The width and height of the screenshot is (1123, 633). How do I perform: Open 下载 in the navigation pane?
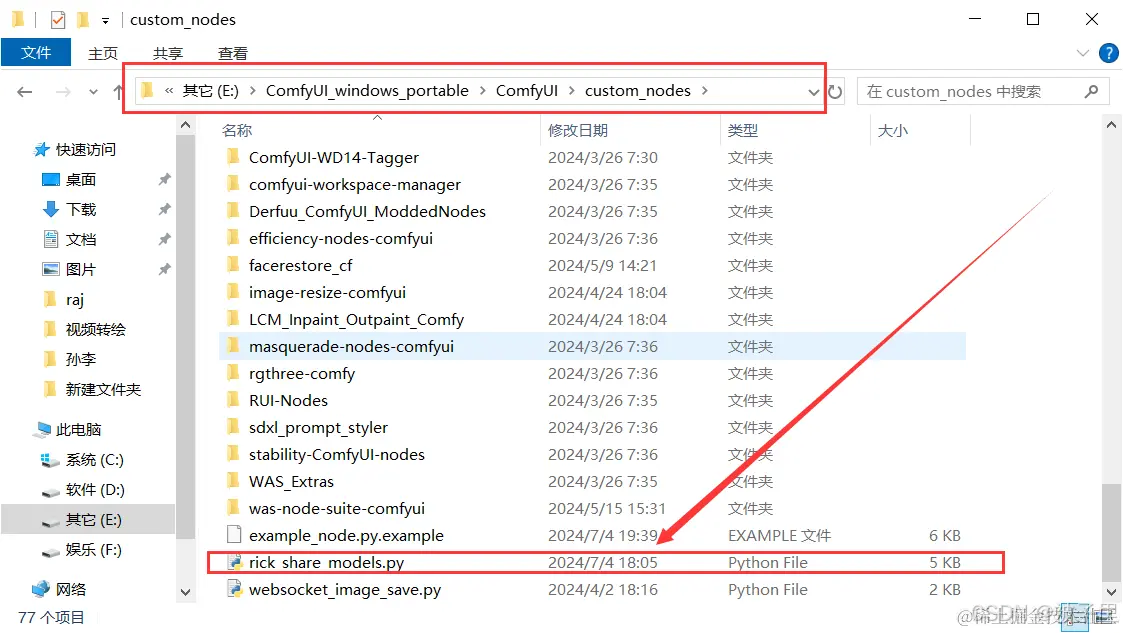pos(80,209)
